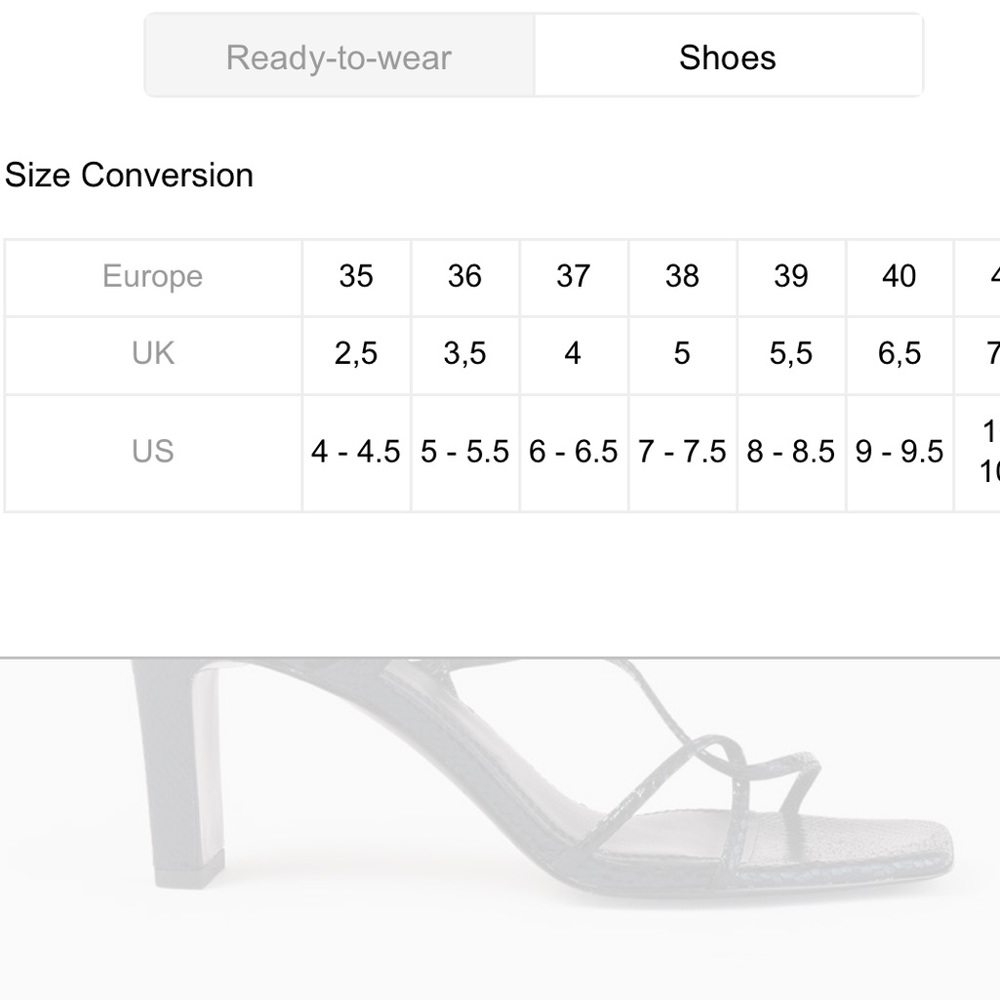Click the US row label
This screenshot has width=1000, height=1000.
coord(153,451)
